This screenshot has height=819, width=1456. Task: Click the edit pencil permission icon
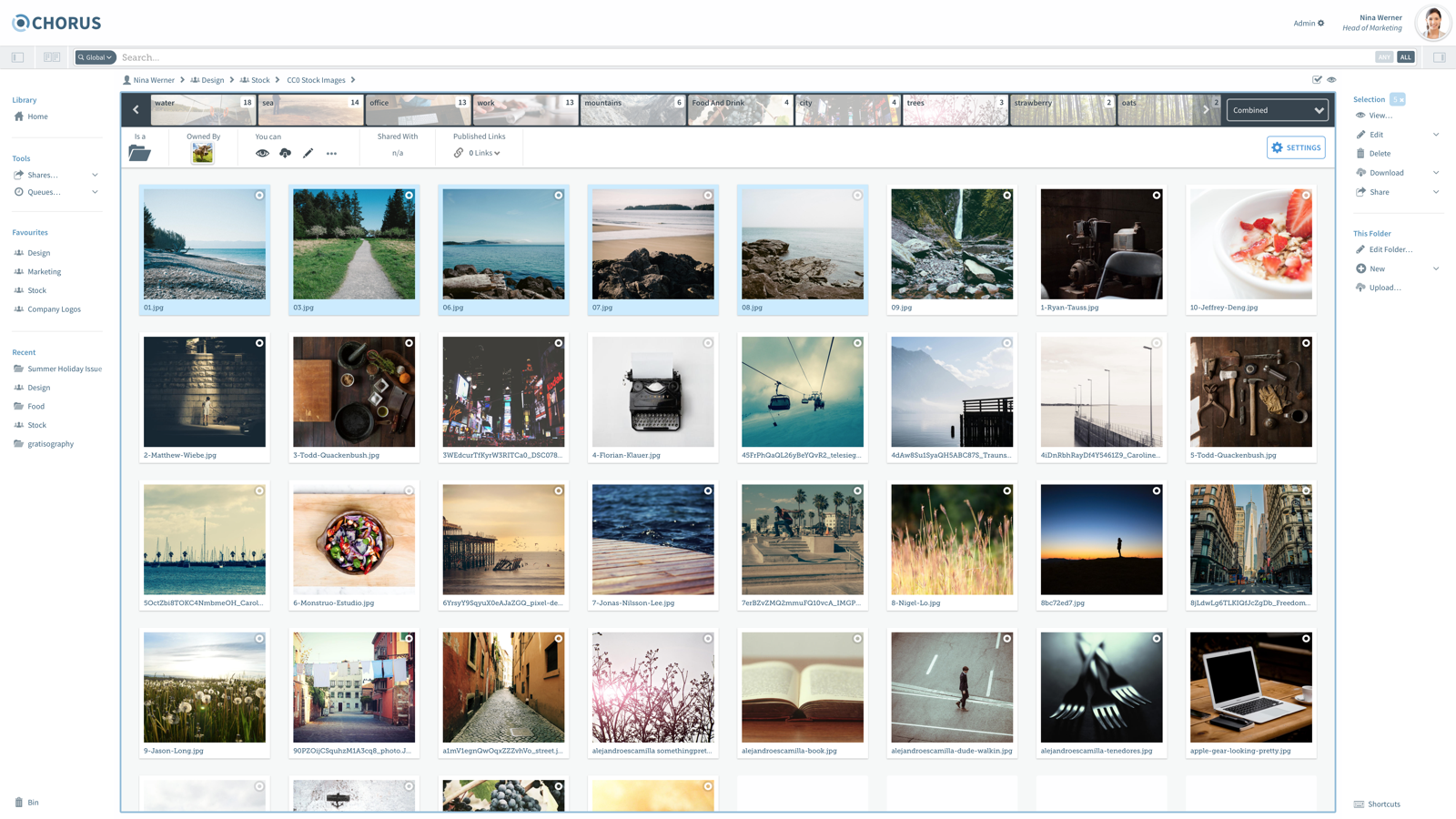point(308,153)
